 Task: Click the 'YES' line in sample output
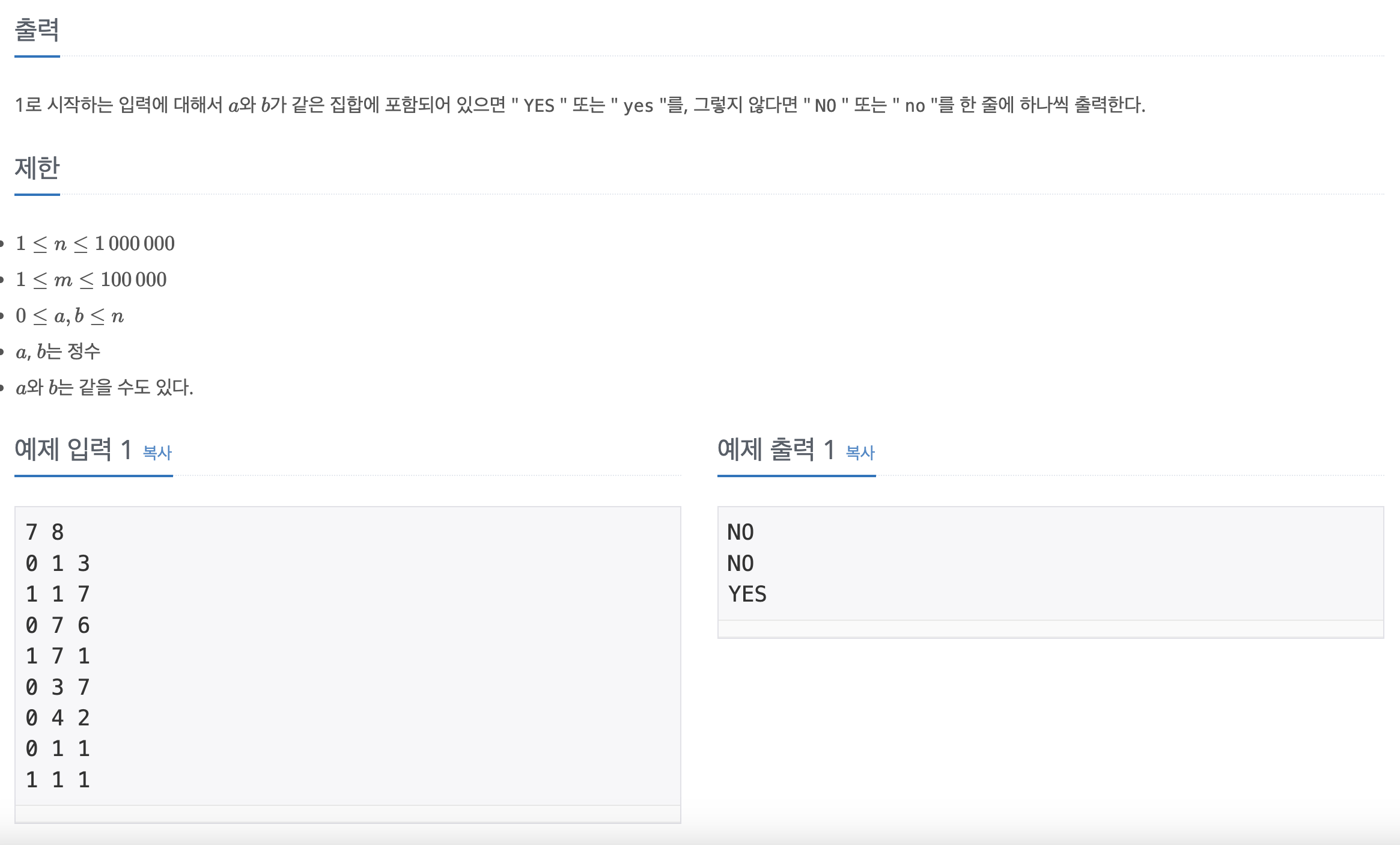pos(747,594)
